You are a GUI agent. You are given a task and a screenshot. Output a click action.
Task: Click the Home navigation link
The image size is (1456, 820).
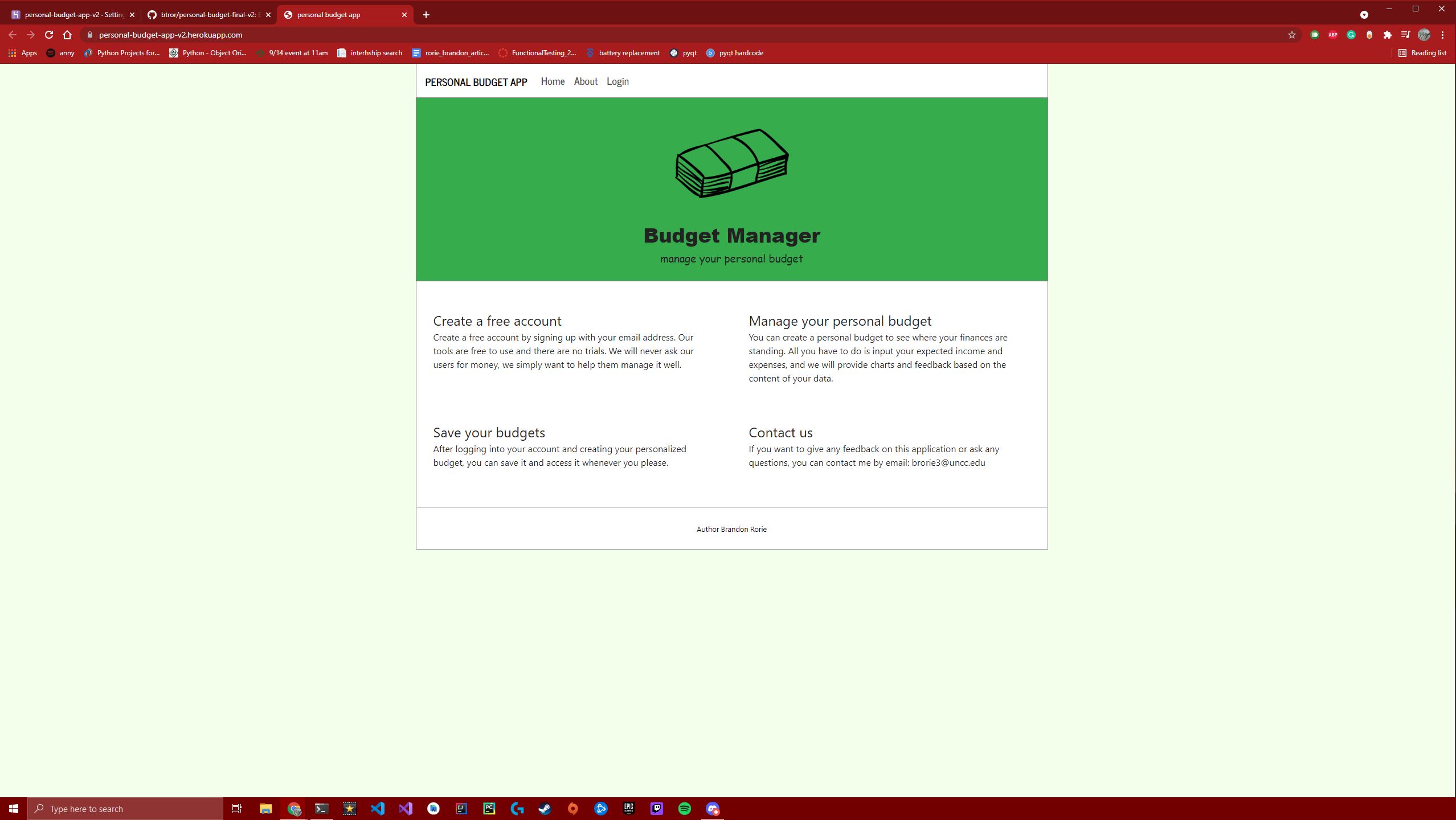click(x=552, y=81)
